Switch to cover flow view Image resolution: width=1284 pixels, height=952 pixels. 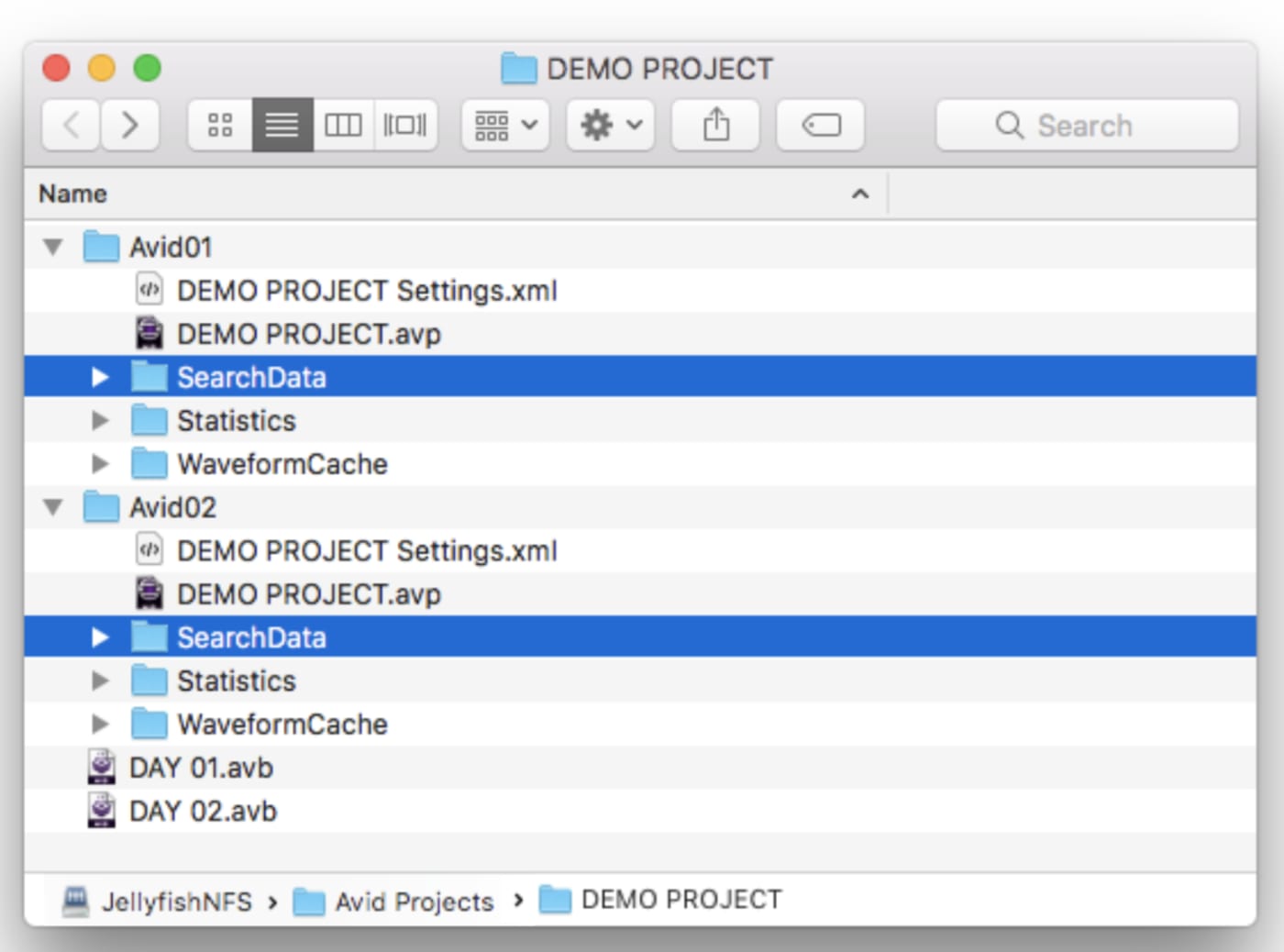point(405,125)
